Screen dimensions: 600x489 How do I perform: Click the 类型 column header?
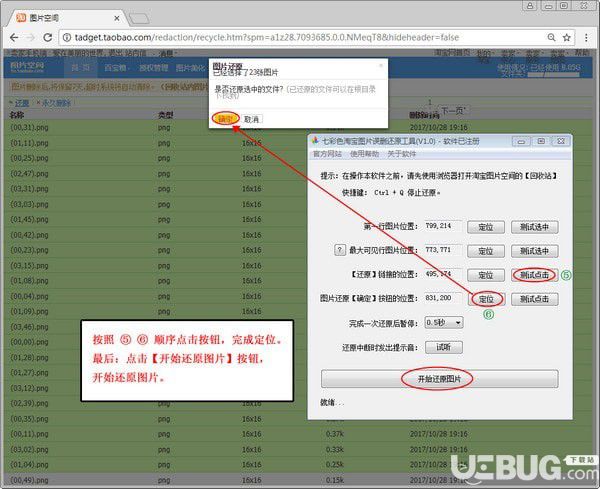166,115
